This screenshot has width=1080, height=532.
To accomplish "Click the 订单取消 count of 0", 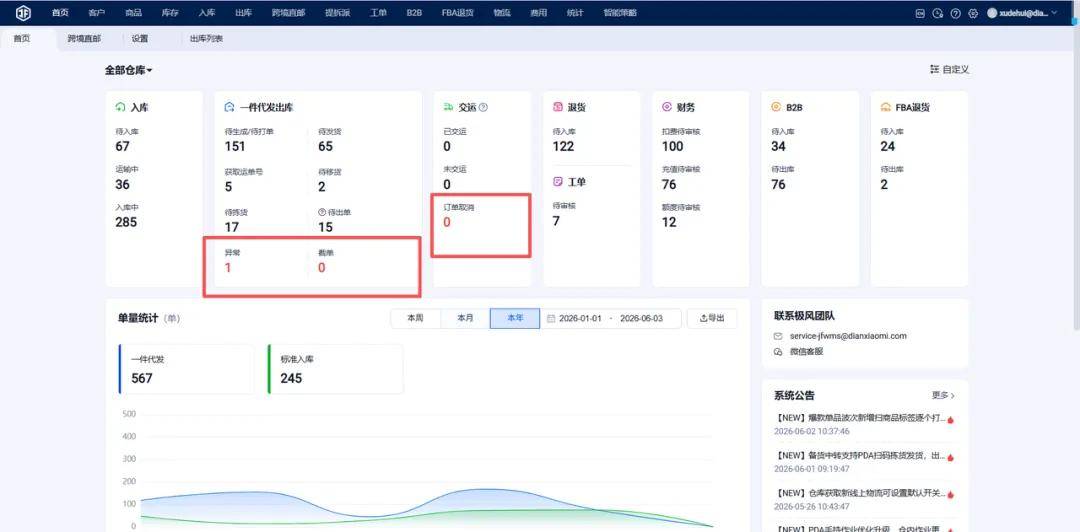I will point(447,222).
